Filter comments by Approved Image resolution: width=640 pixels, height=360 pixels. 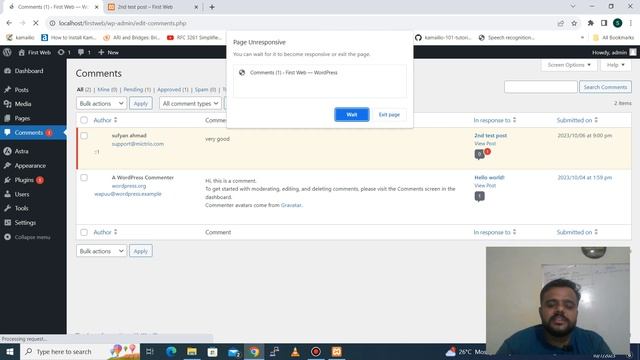[173, 89]
